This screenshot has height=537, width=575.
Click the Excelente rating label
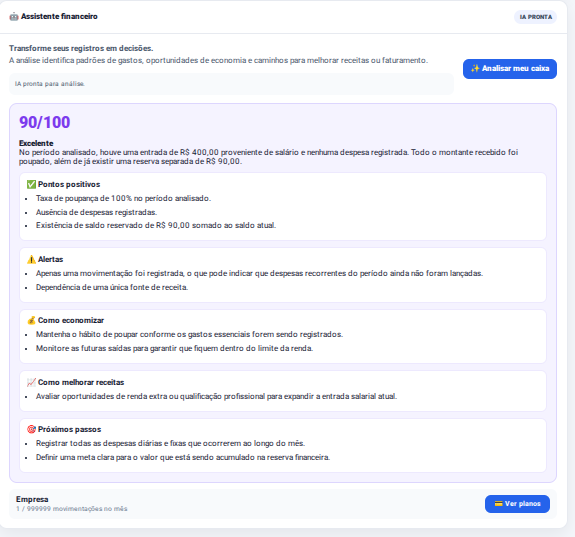[36, 143]
